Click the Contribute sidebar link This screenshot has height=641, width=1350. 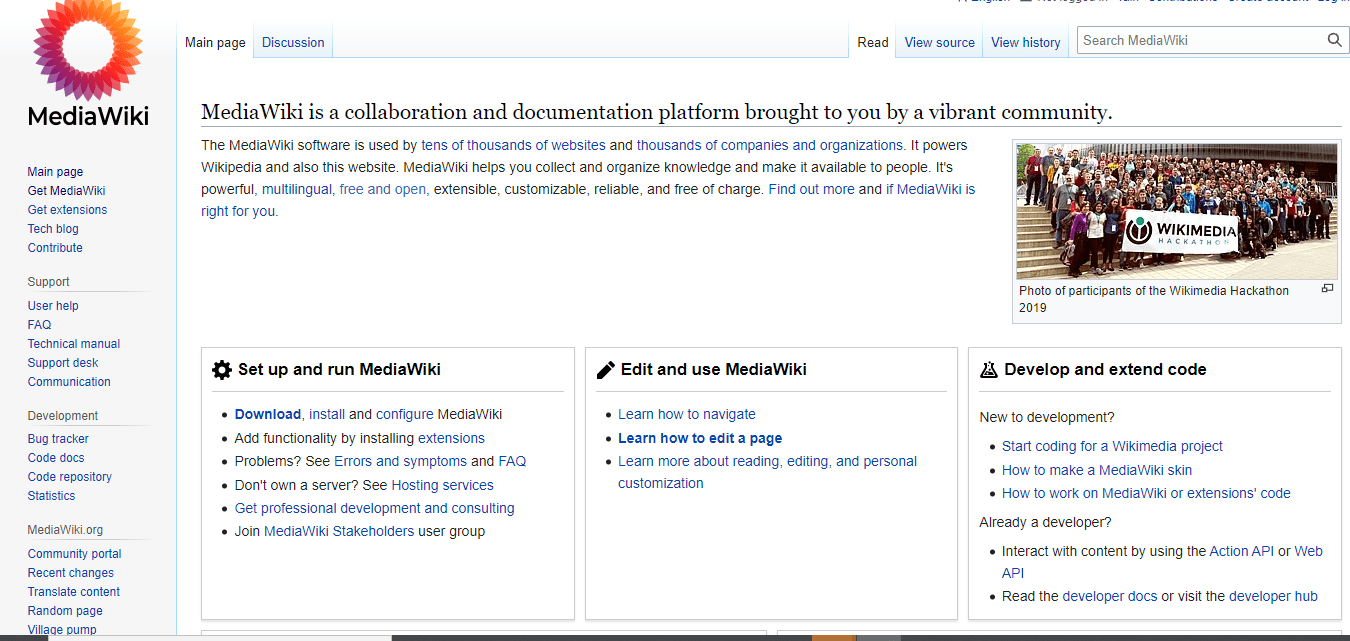(x=55, y=248)
